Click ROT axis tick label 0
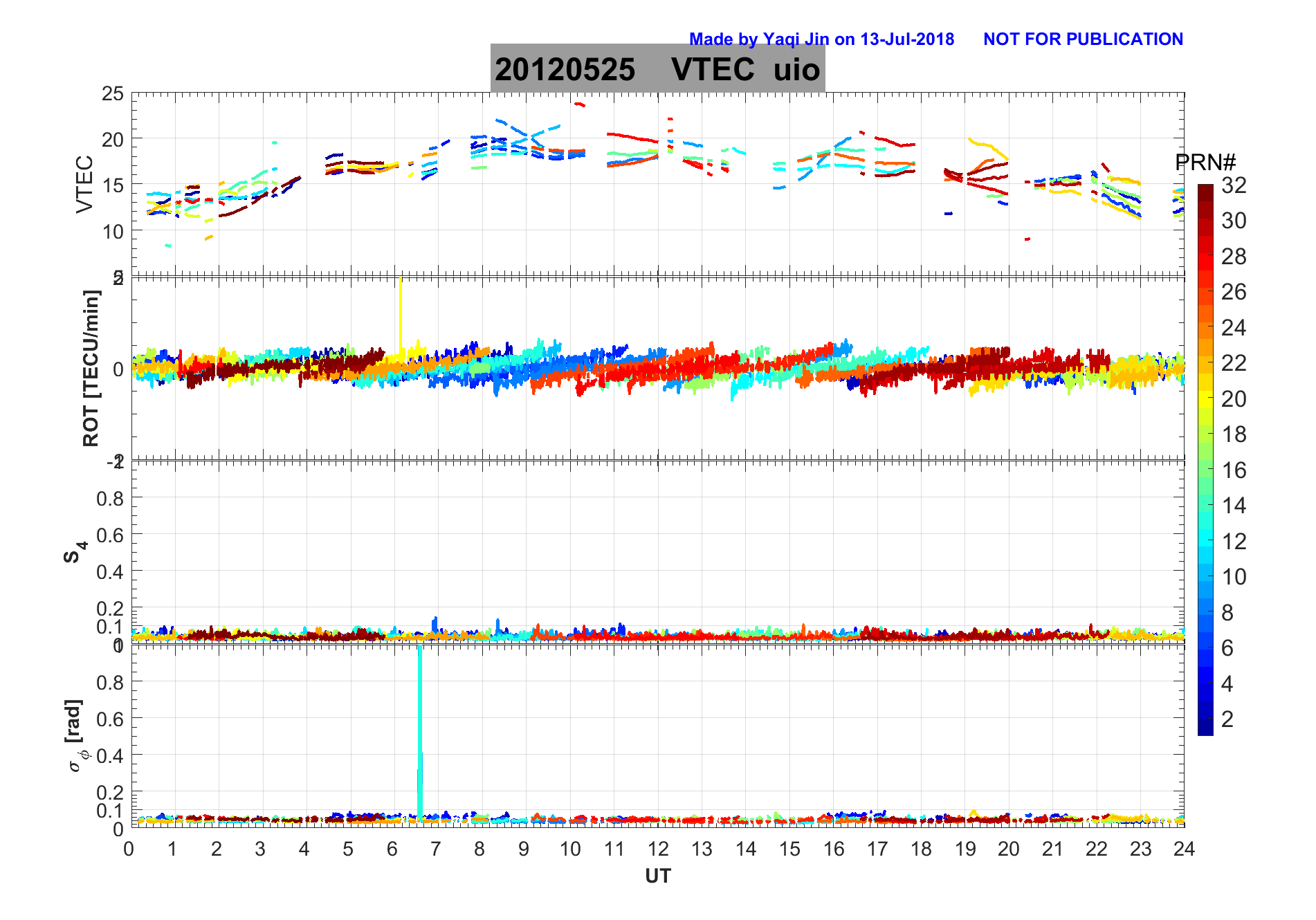Image resolution: width=1316 pixels, height=920 pixels. click(x=118, y=369)
